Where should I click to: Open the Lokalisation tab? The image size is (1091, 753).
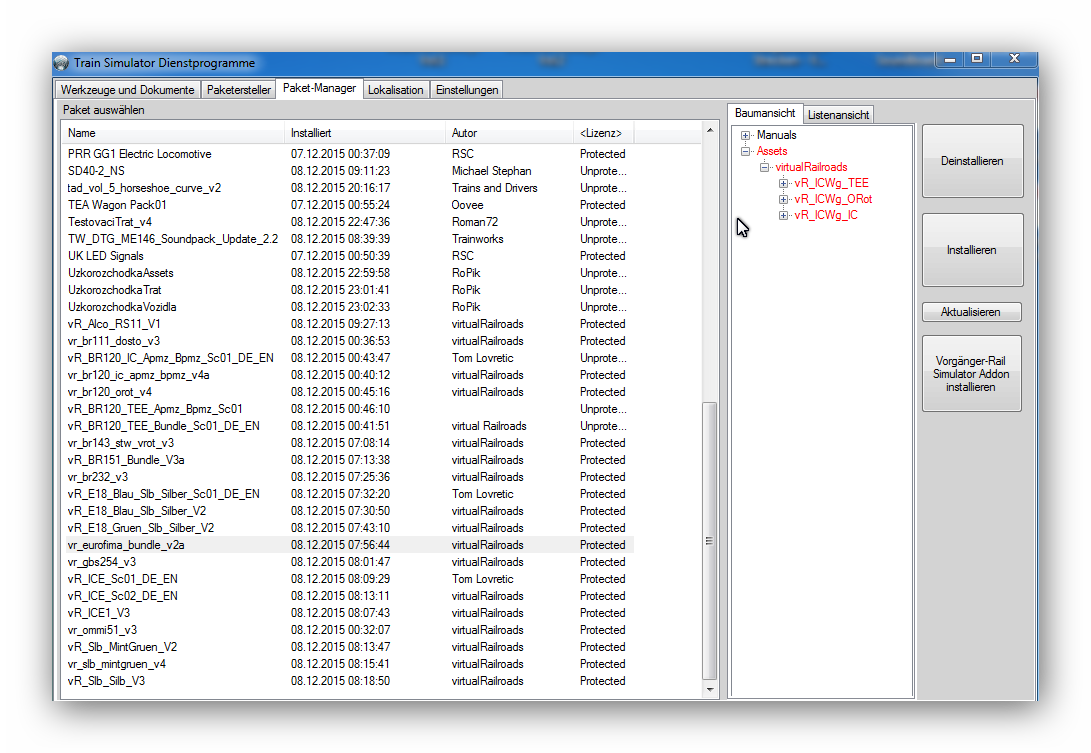point(395,90)
